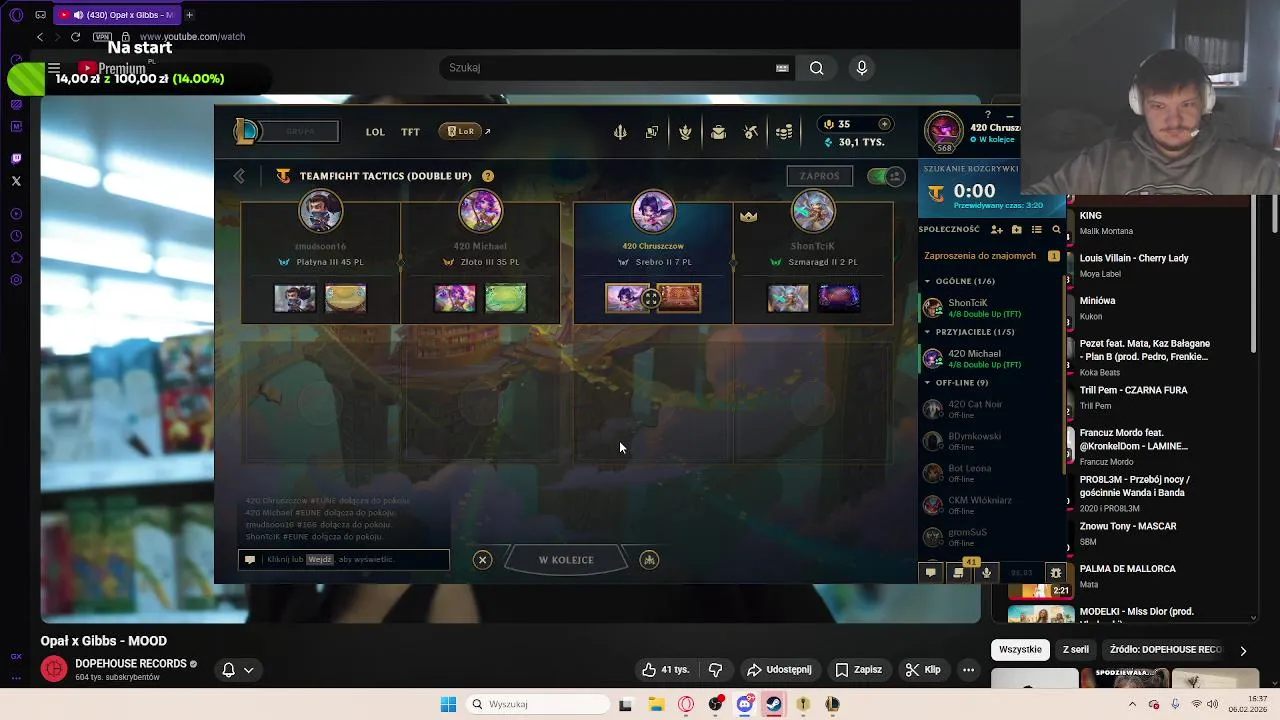1280x720 pixels.
Task: Click the YouTube search magnifier button
Action: pos(817,68)
